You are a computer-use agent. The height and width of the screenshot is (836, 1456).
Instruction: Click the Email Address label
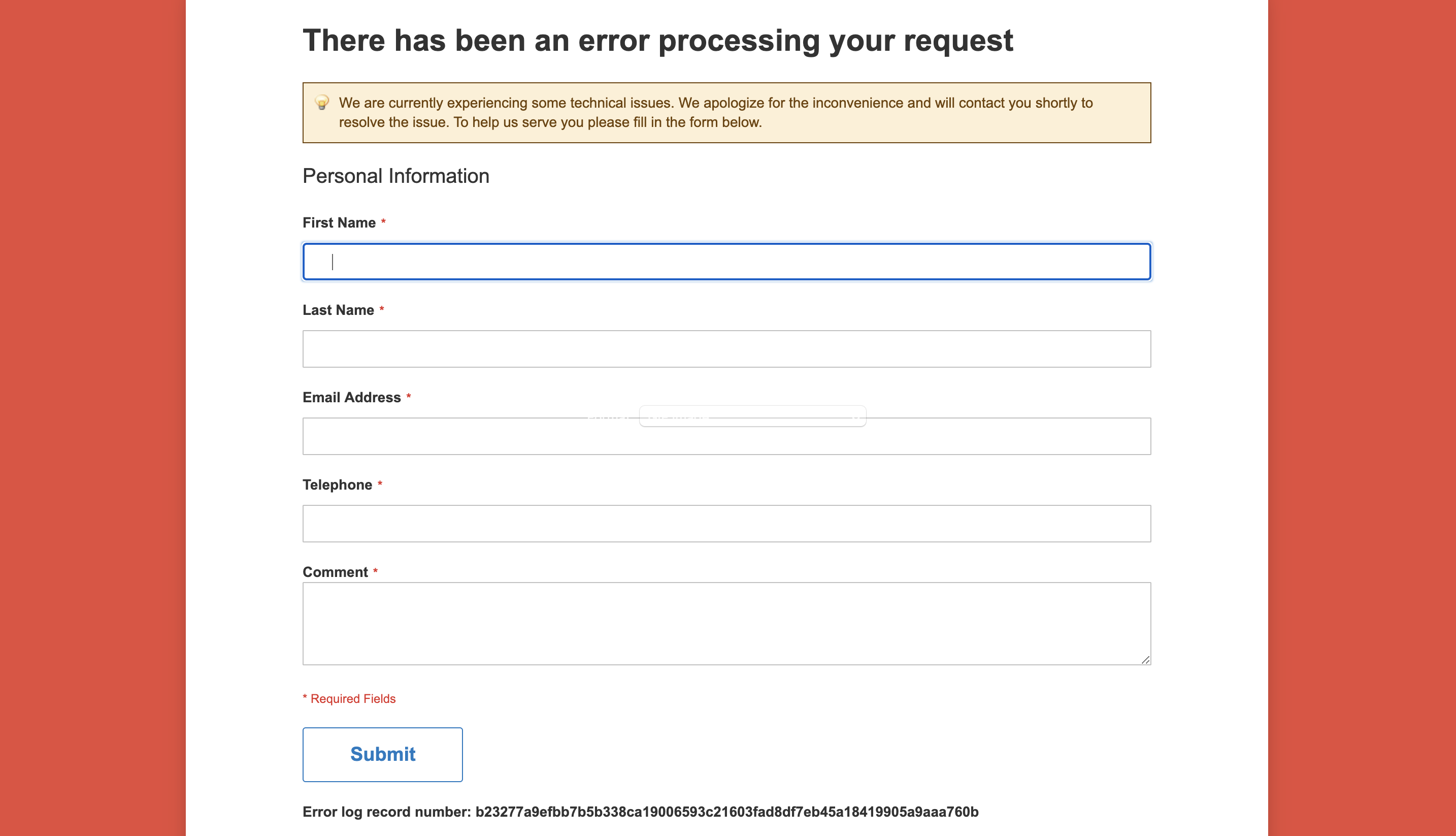point(351,397)
